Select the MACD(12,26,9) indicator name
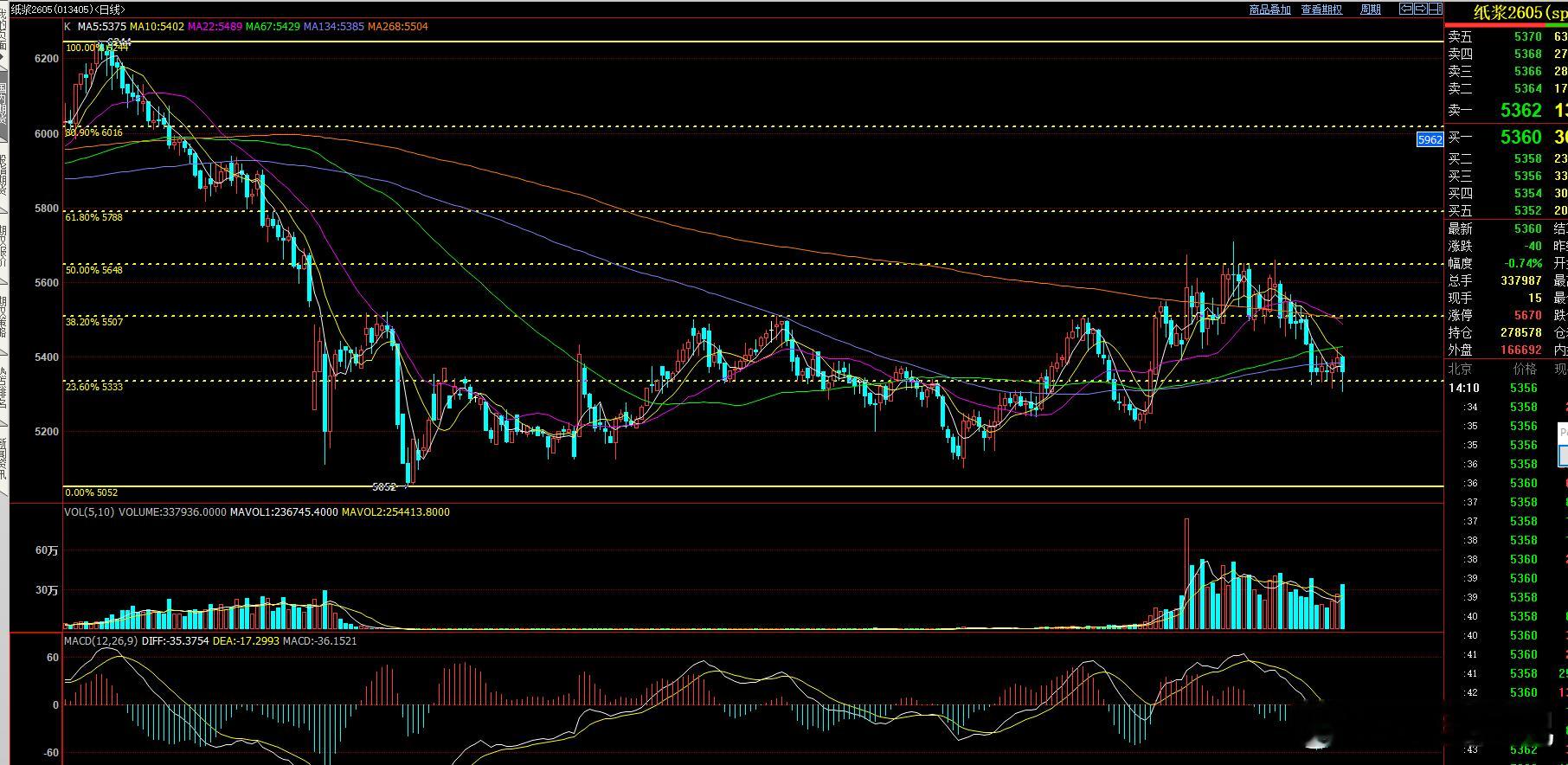Image resolution: width=1568 pixels, height=765 pixels. click(101, 641)
